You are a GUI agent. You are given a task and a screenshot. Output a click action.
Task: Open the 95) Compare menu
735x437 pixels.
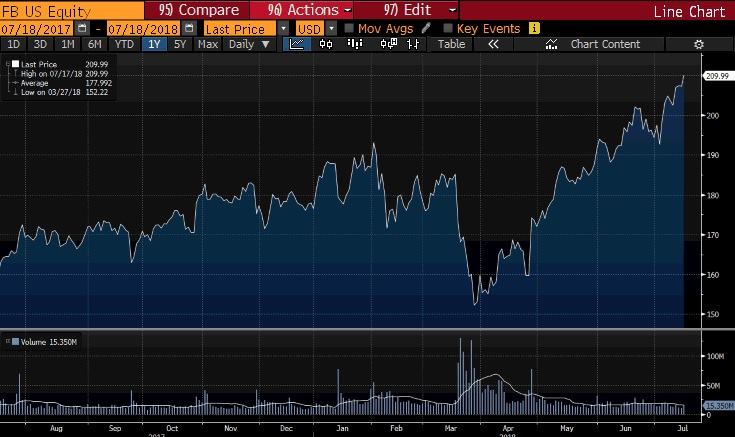[x=197, y=10]
